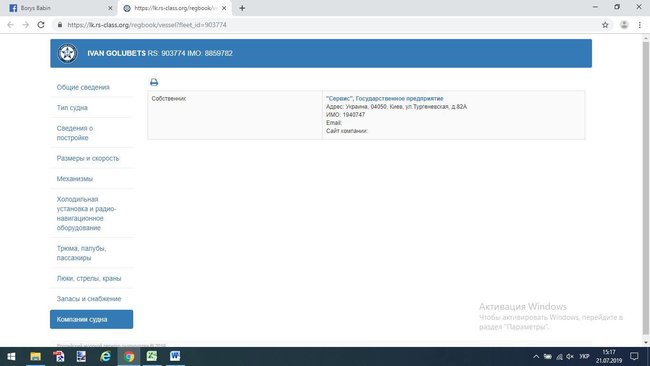Open the PDF reader taskbar icon
The height and width of the screenshot is (366, 650).
[x=59, y=356]
